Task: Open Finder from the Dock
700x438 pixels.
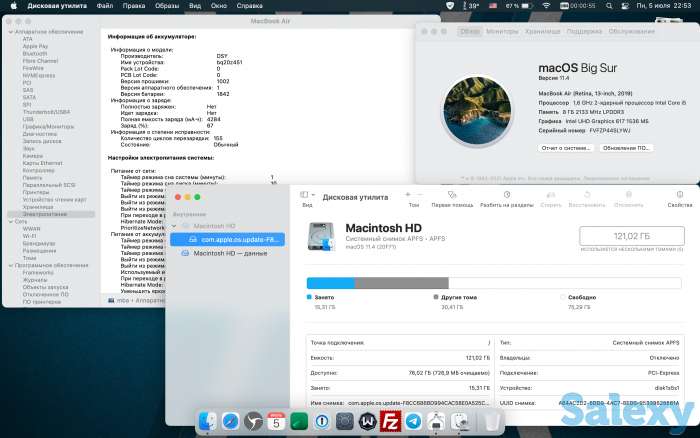Action: (207, 421)
